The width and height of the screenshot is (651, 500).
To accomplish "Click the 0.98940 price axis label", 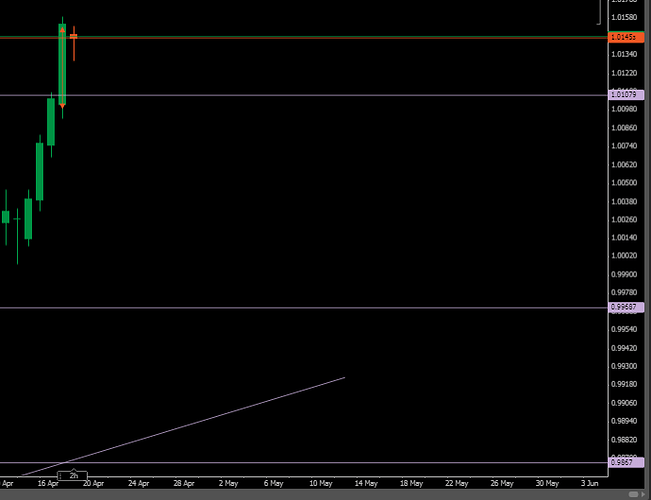I will (x=624, y=421).
